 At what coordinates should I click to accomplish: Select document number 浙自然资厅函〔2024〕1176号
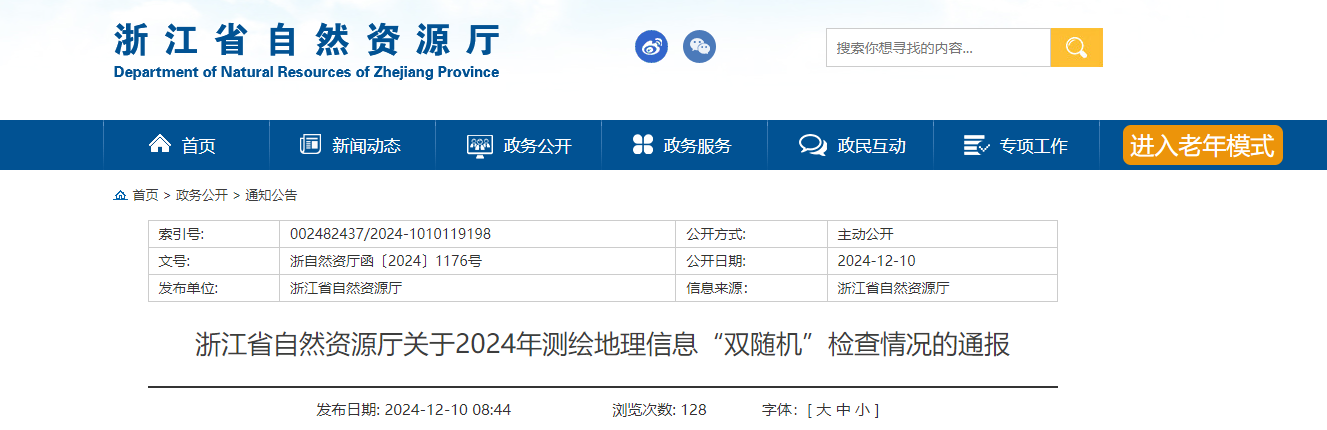[386, 261]
